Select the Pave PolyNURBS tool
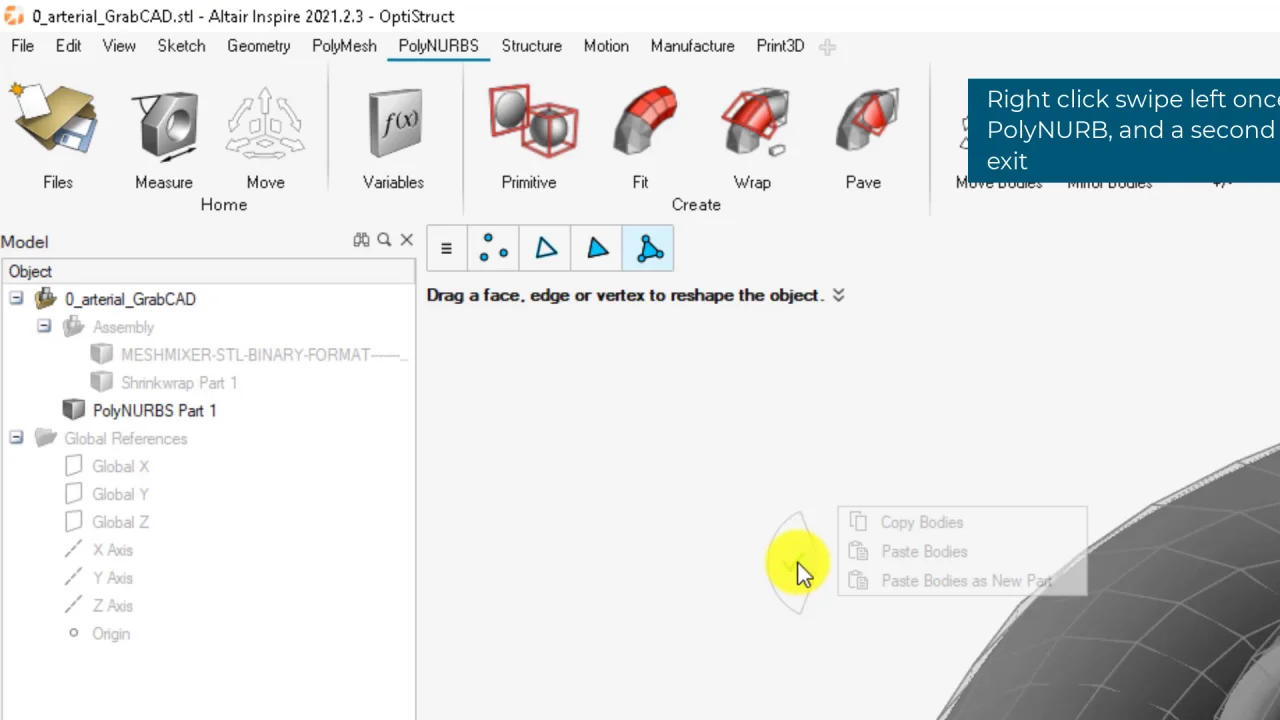This screenshot has height=720, width=1280. click(867, 123)
